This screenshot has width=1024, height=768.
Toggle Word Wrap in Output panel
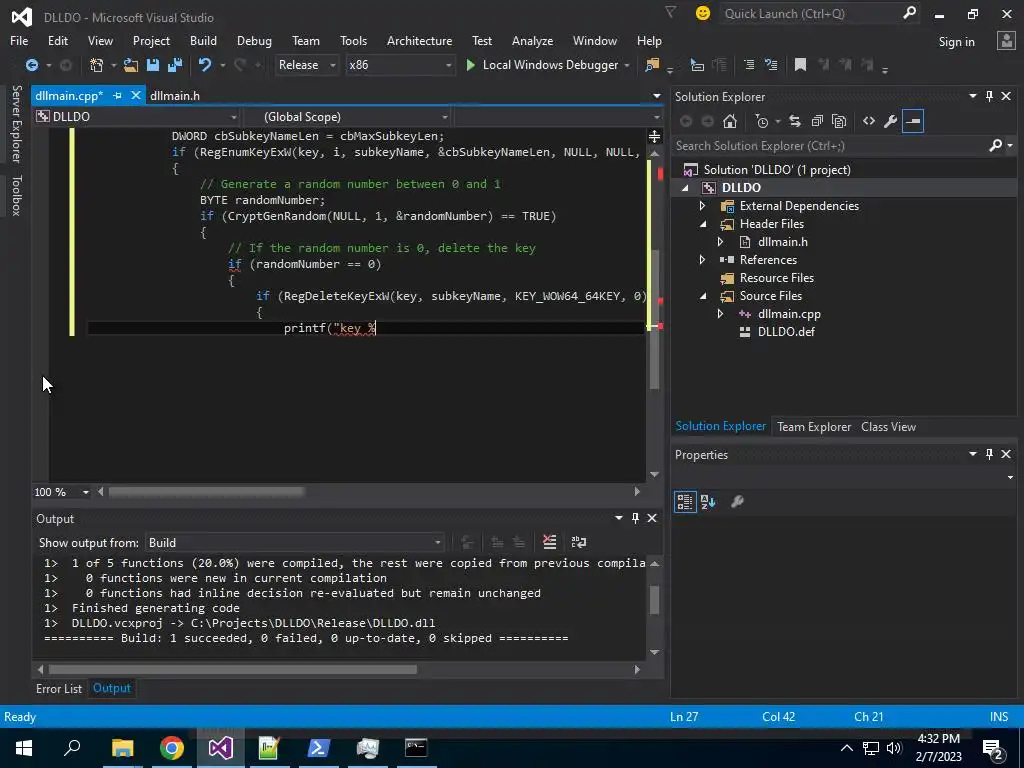[x=579, y=542]
